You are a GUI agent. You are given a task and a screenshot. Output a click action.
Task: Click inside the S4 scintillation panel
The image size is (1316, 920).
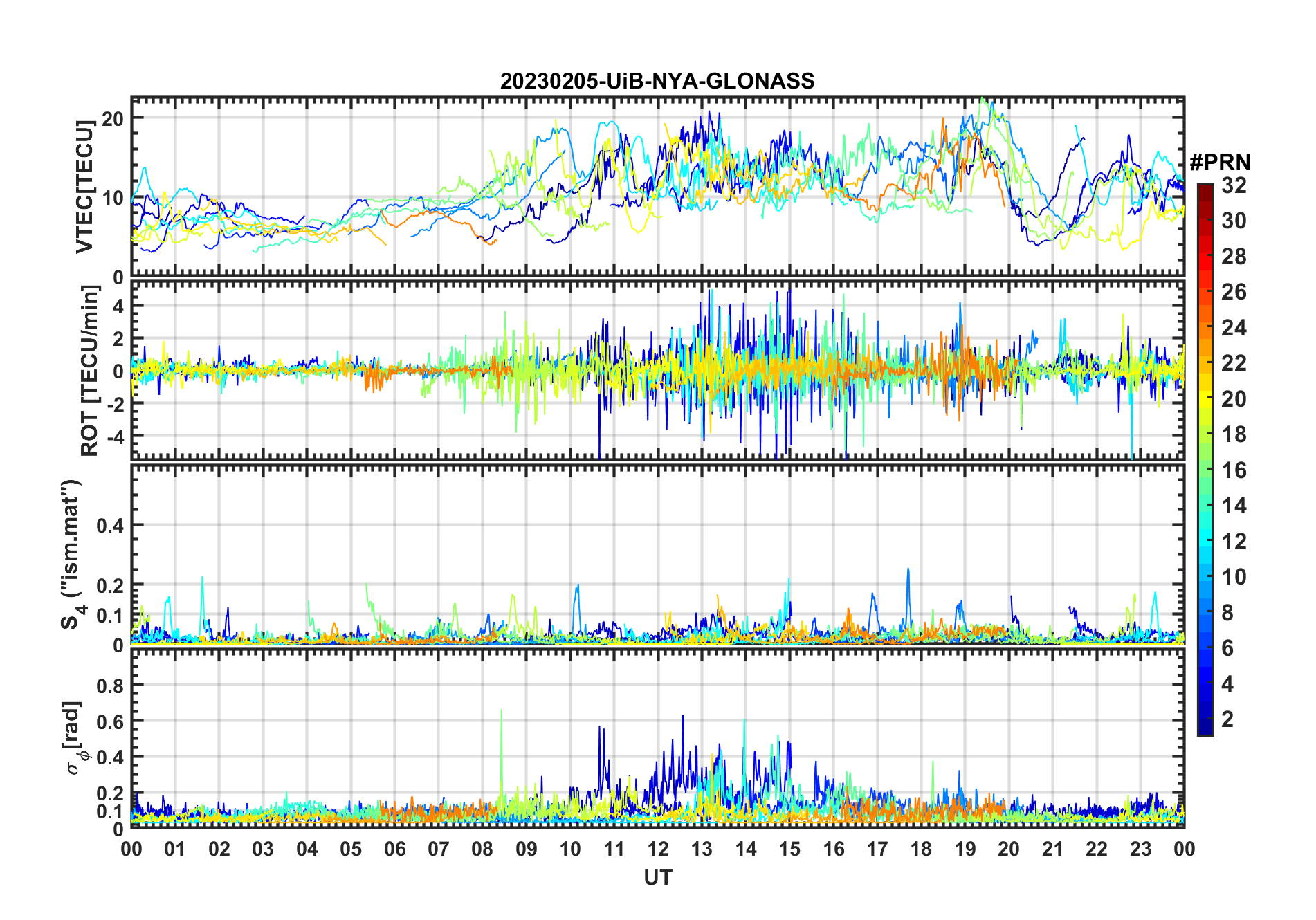point(658,555)
